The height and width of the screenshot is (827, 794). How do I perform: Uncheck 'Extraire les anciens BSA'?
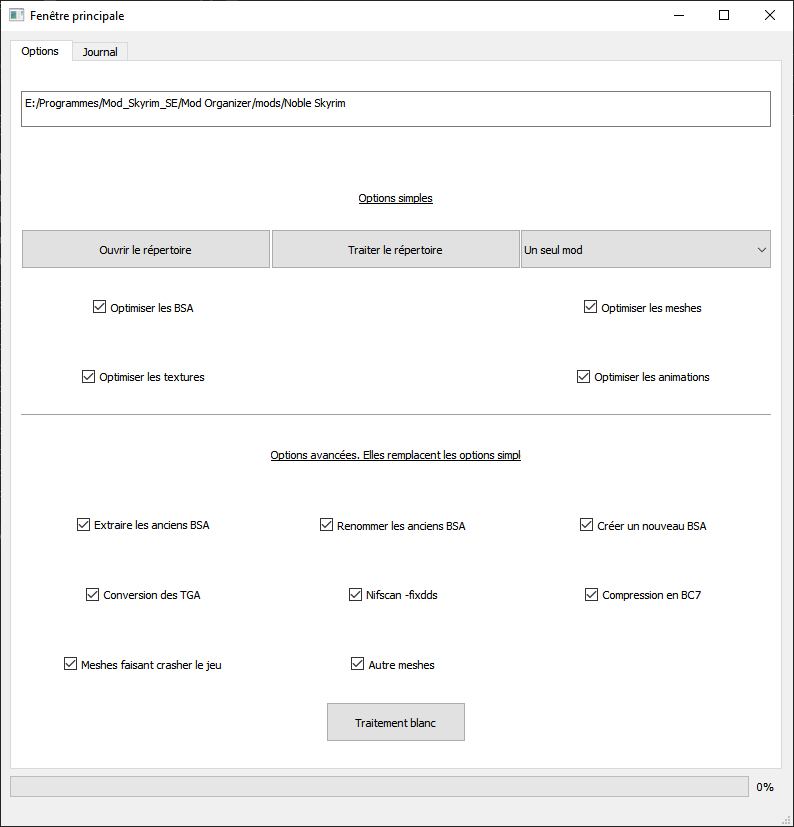(x=84, y=525)
